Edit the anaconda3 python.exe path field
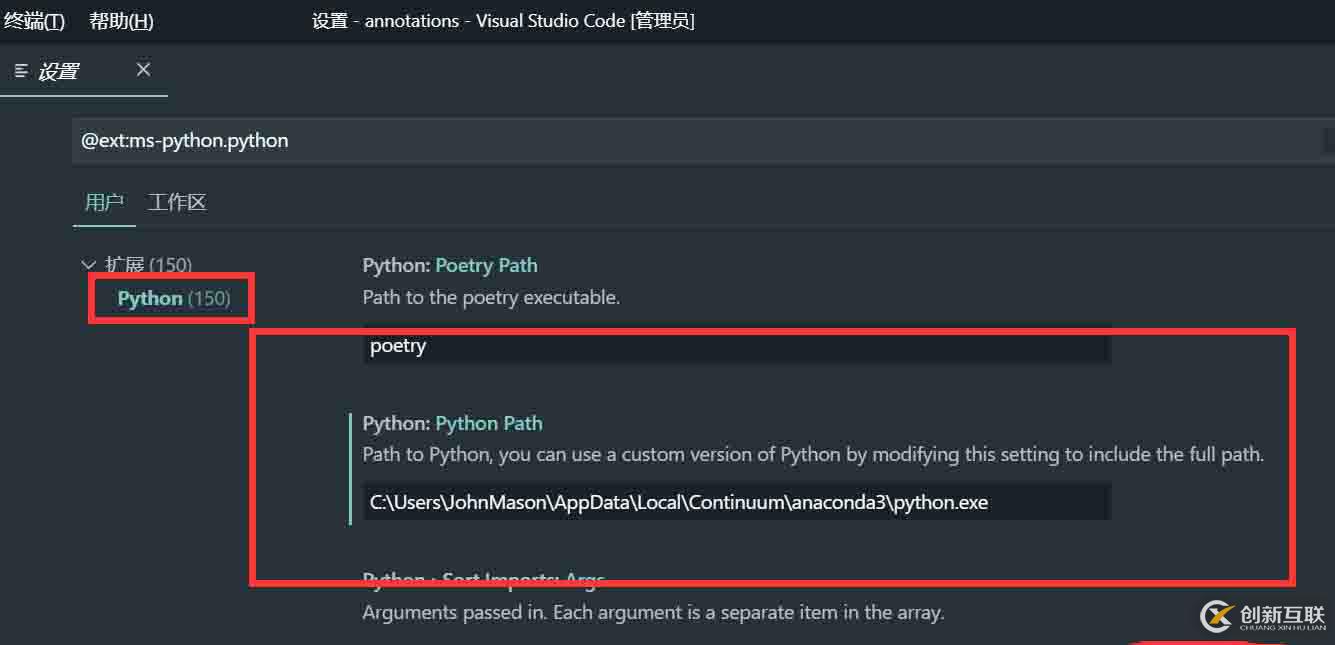This screenshot has height=645, width=1335. point(737,502)
